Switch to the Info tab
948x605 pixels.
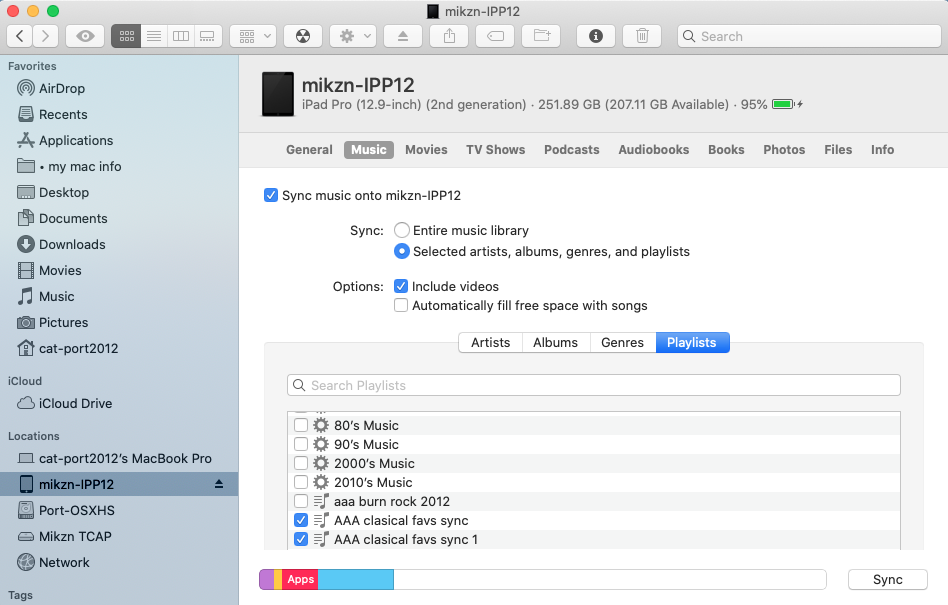pos(882,150)
